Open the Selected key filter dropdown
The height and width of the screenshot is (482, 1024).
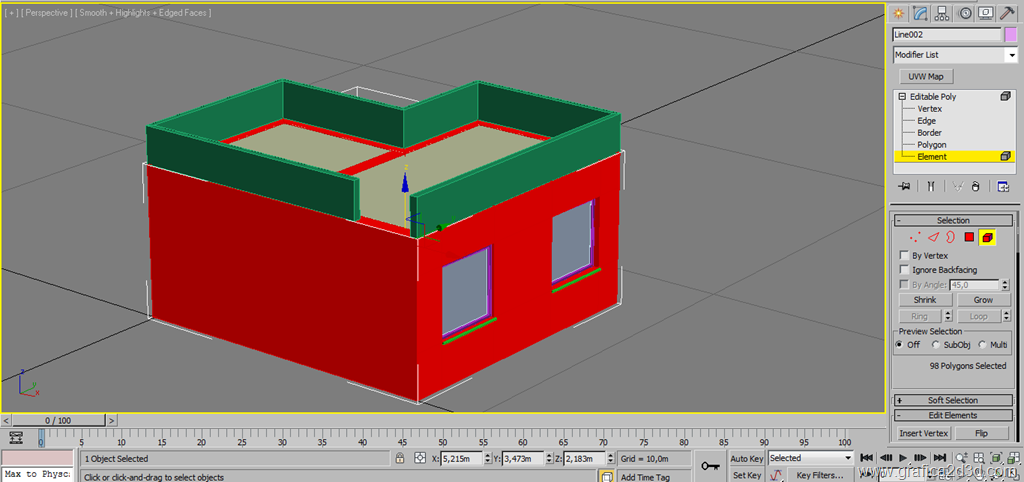tap(810, 458)
